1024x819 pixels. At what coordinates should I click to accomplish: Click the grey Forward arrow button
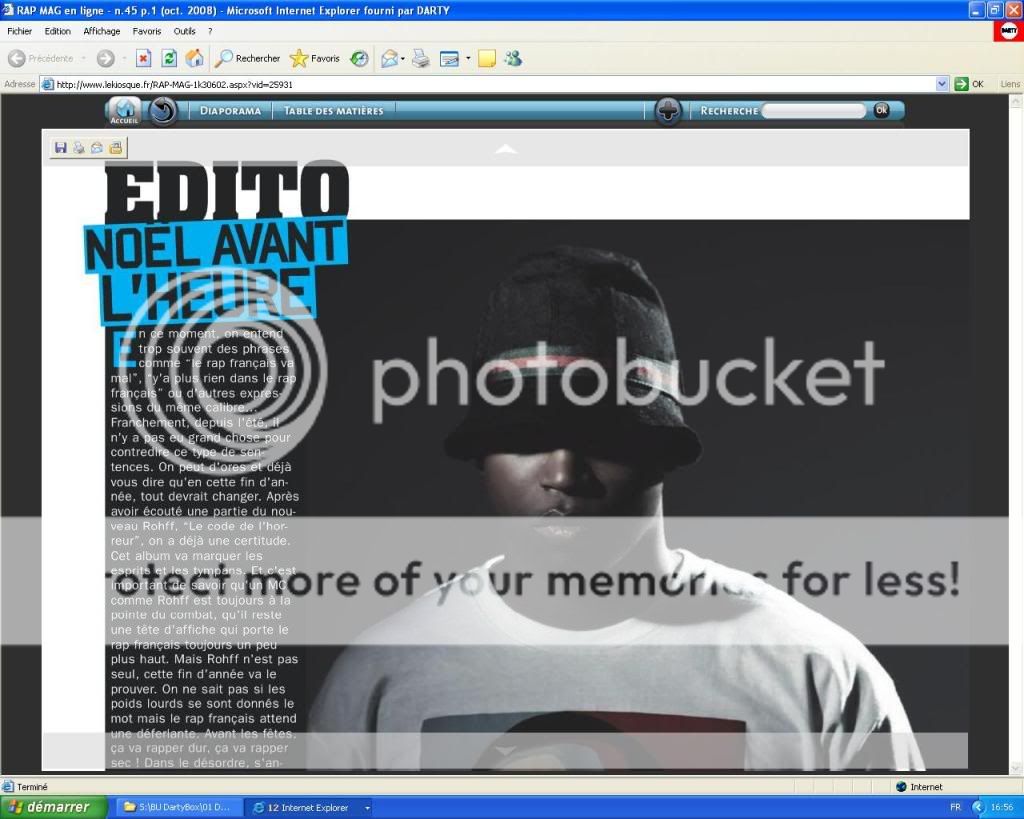coord(105,59)
